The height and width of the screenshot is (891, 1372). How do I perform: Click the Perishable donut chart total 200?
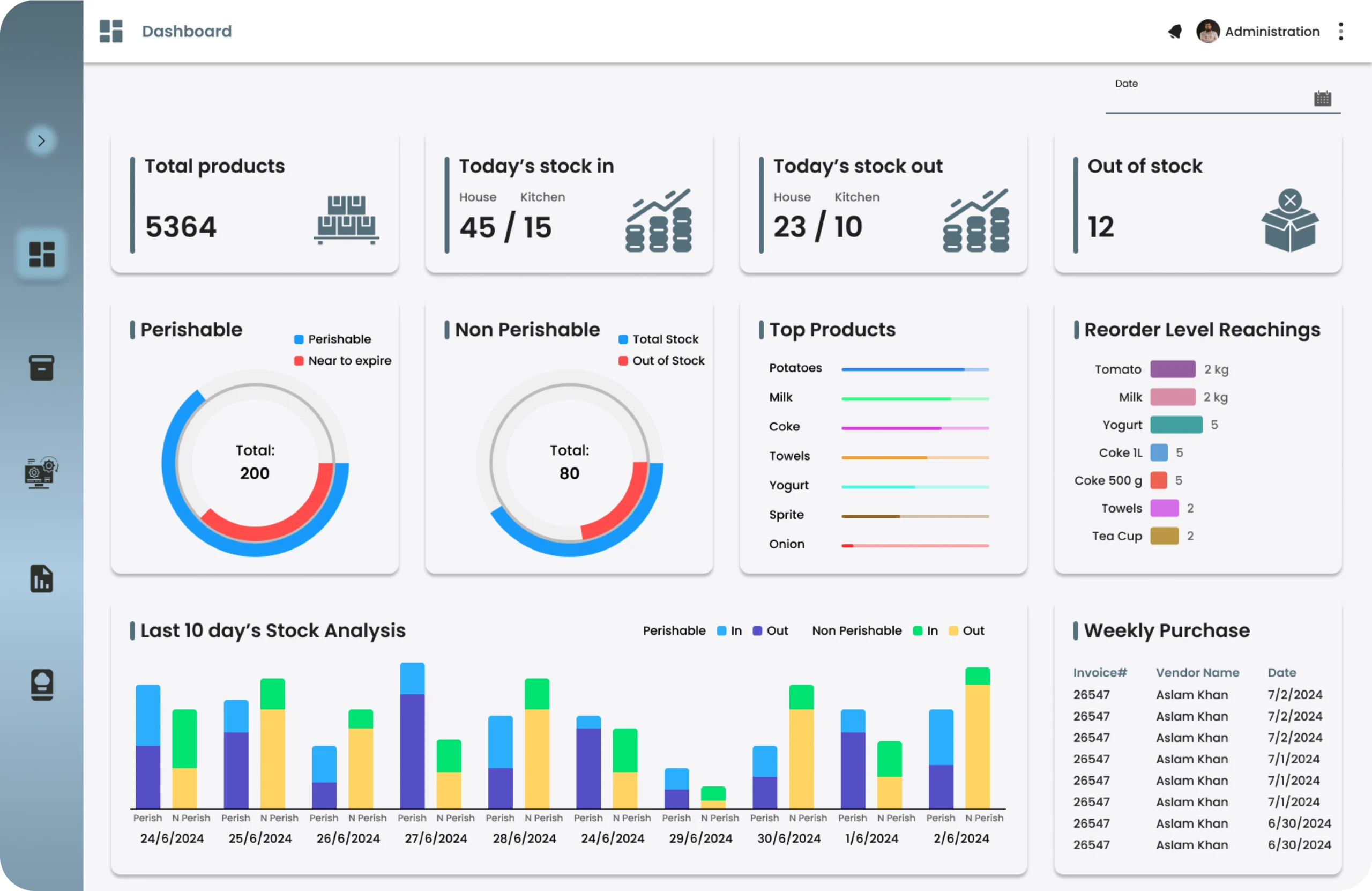255,463
